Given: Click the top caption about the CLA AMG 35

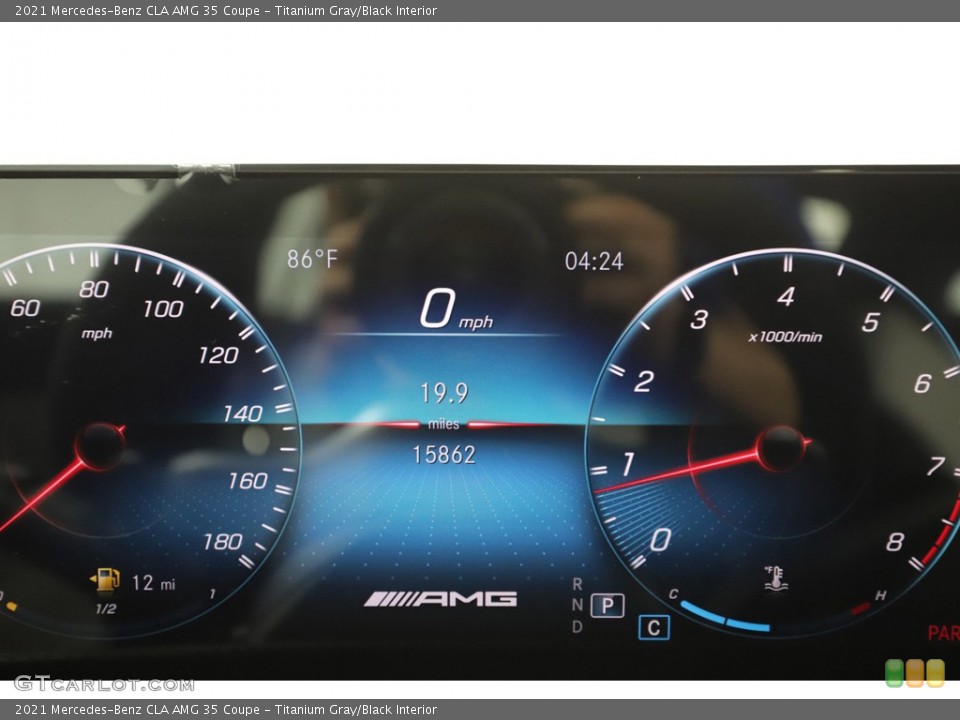Looking at the screenshot, I should [x=226, y=10].
